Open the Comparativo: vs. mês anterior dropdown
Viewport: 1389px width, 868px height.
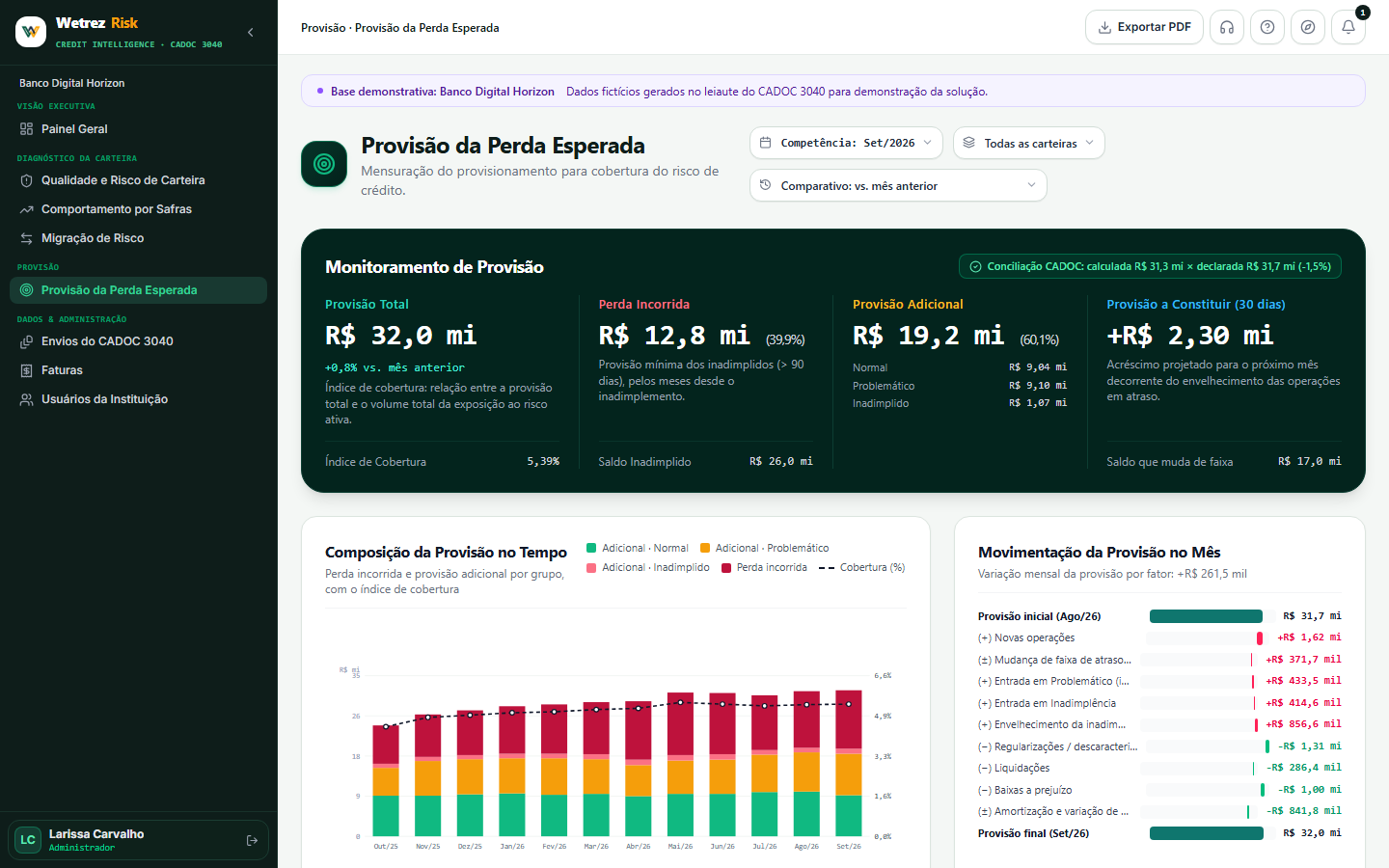(x=898, y=185)
